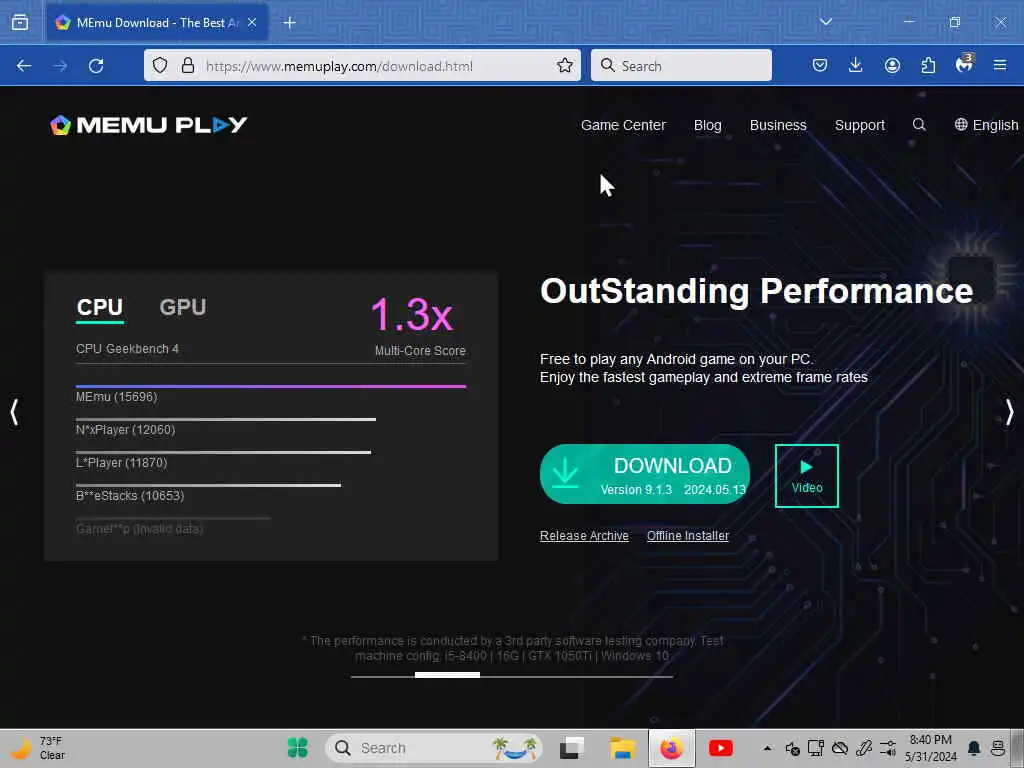The image size is (1024, 768).
Task: Click the memuplay.com URL address field
Action: coord(362,65)
